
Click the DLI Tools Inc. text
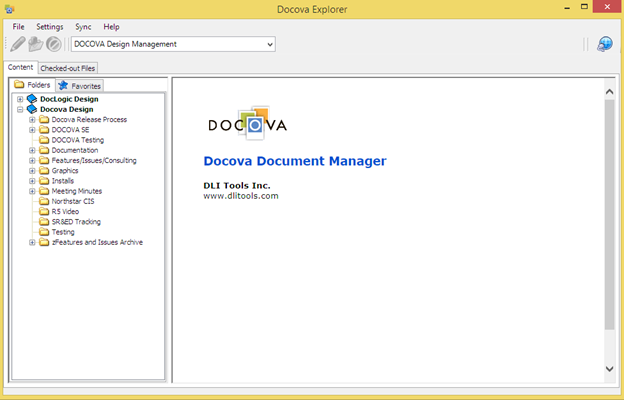pyautogui.click(x=237, y=185)
